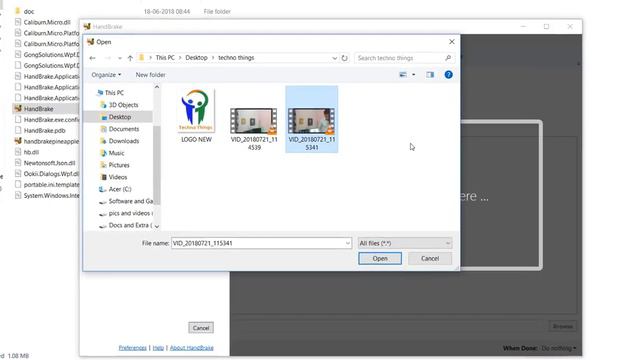Image resolution: width=640 pixels, height=360 pixels.
Task: Click the Browse button in HandBrake
Action: [x=563, y=326]
